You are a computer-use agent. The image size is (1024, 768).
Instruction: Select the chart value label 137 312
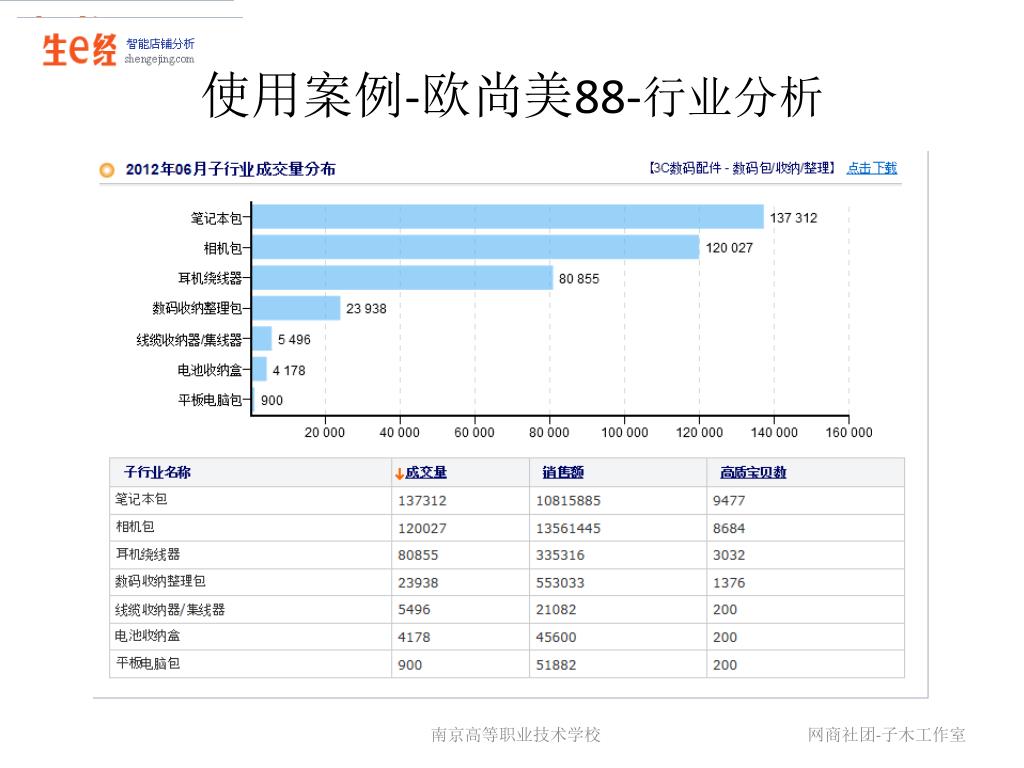click(793, 218)
